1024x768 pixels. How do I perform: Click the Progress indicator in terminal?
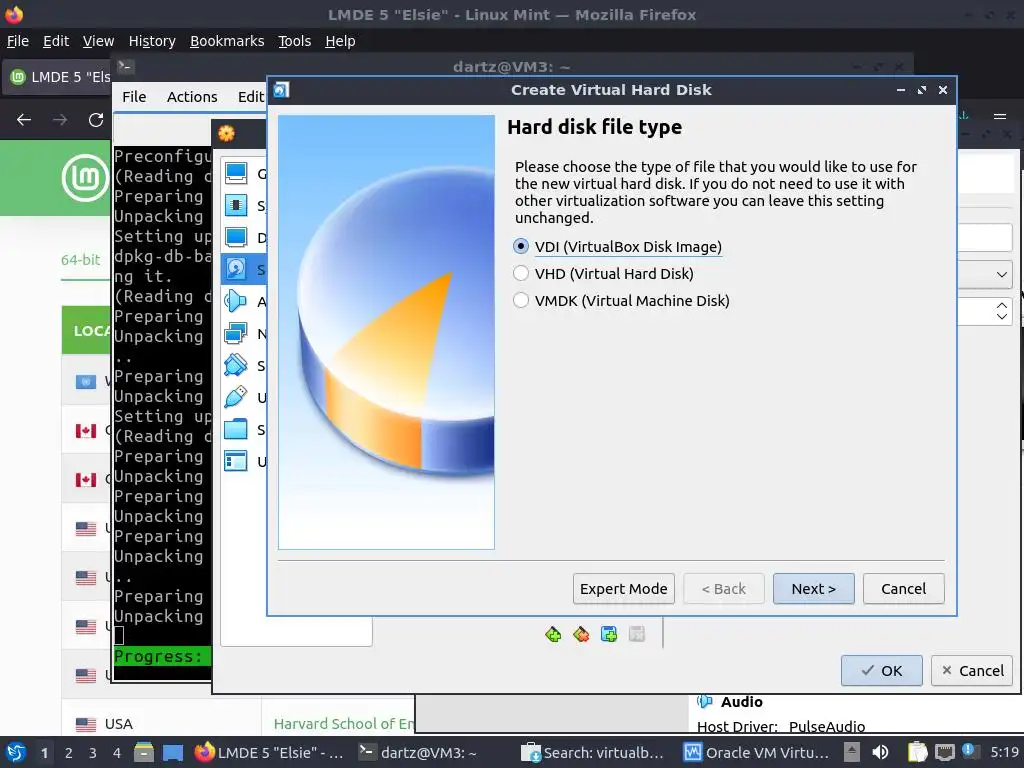(162, 656)
